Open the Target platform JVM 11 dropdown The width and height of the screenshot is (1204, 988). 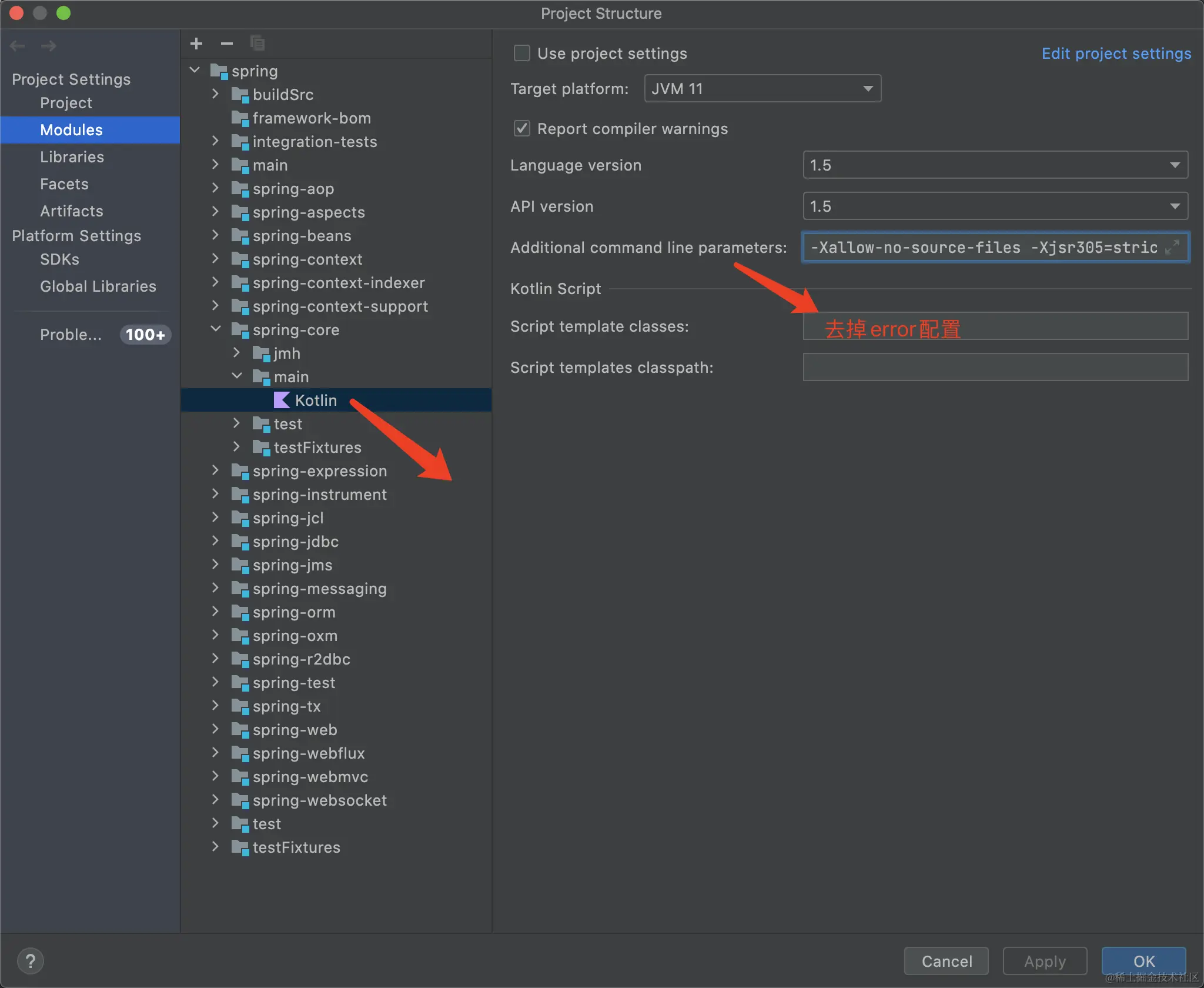762,89
